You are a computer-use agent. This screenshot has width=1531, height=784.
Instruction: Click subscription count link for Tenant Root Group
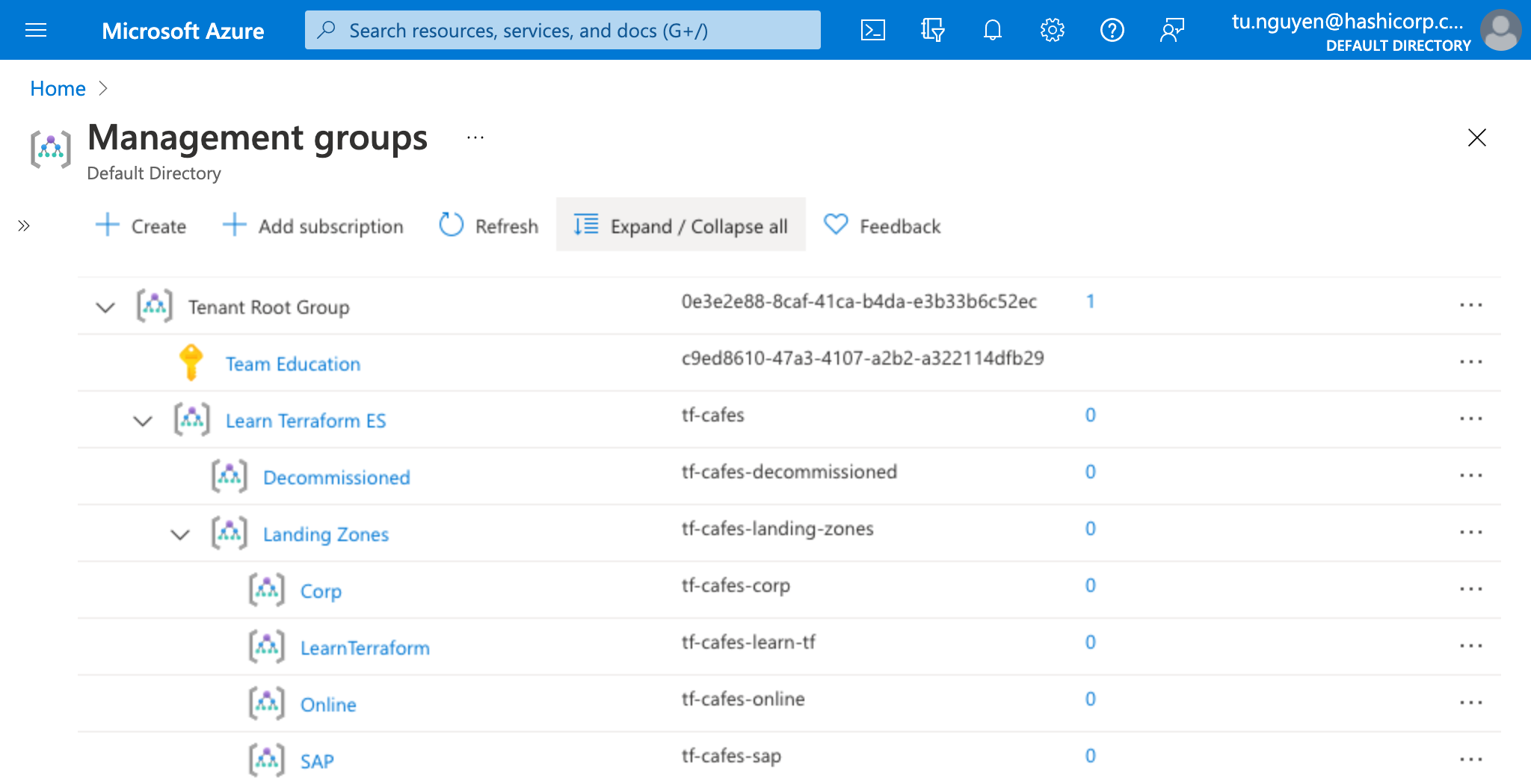click(1090, 302)
